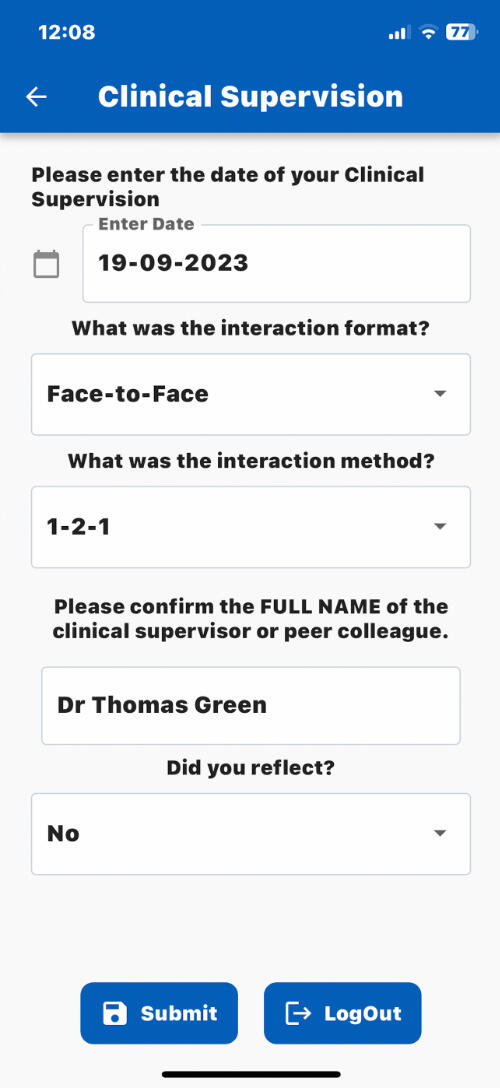Tap the Clinical Supervision header title
Screen dimensions: 500x1088
coord(250,96)
